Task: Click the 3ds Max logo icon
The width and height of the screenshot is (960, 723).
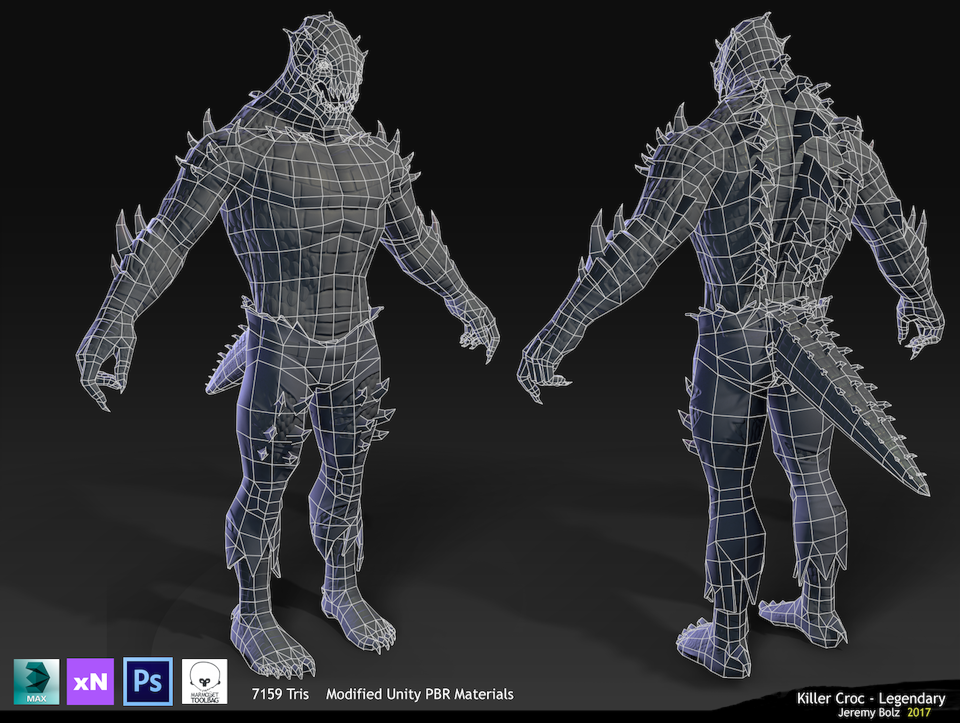Action: click(x=37, y=681)
